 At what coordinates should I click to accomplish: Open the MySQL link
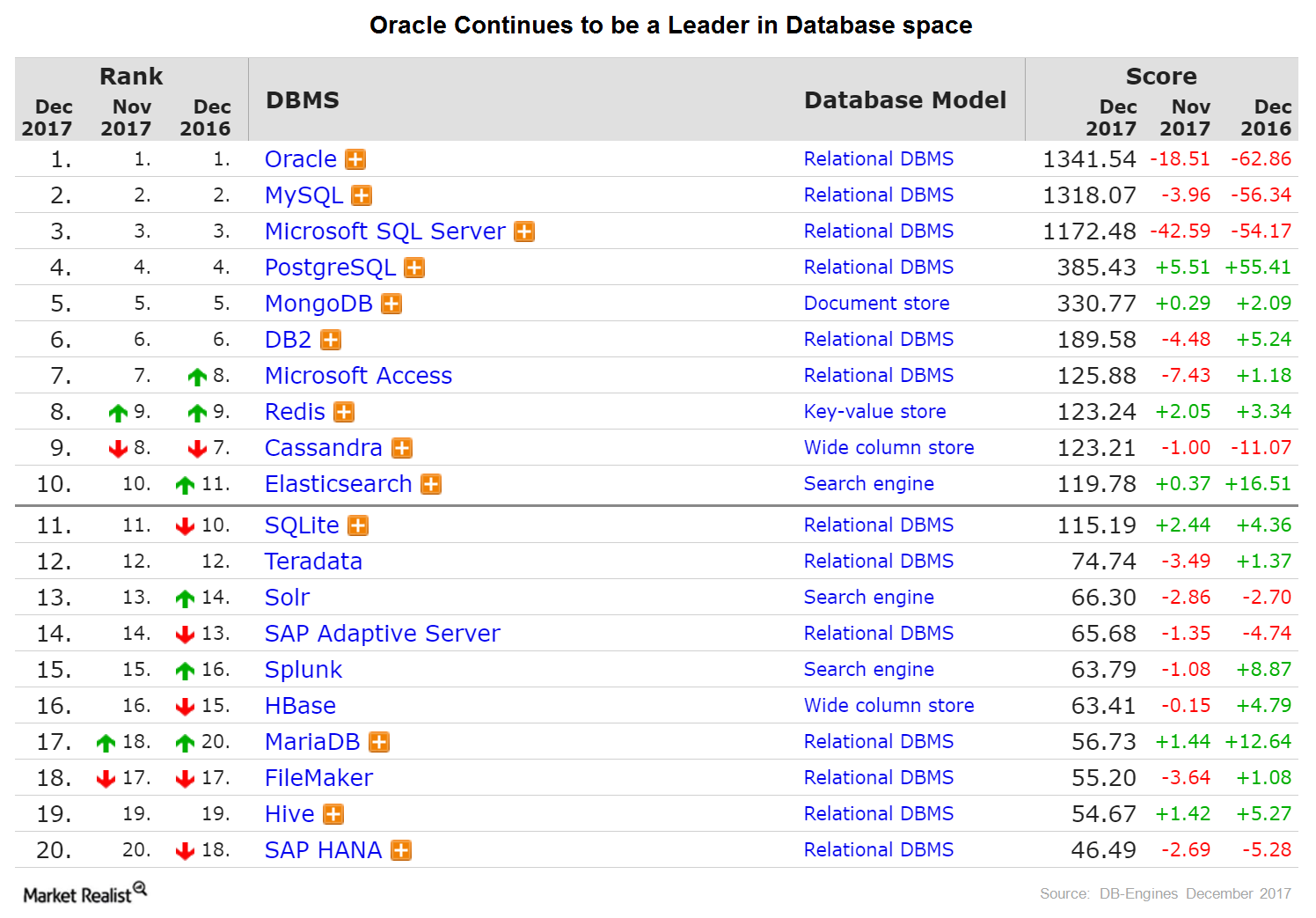pos(304,195)
